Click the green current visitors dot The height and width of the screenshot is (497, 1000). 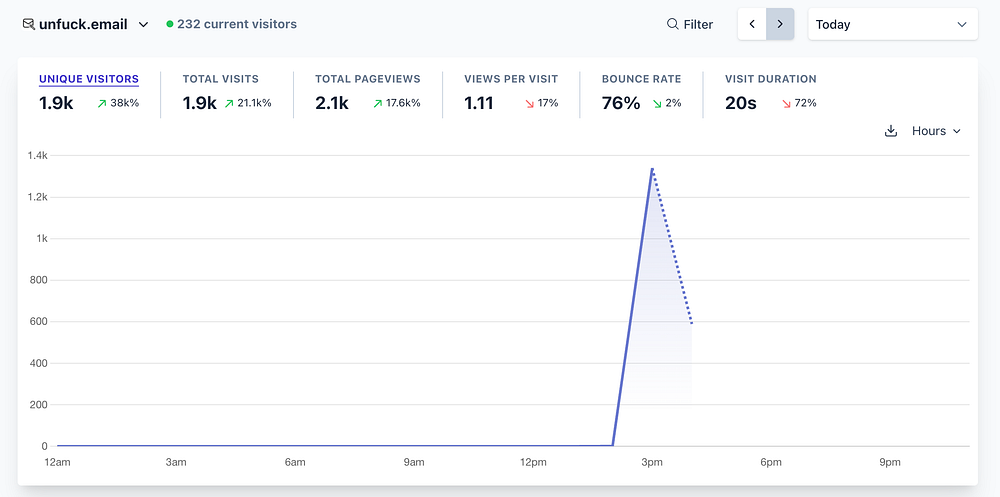point(170,24)
